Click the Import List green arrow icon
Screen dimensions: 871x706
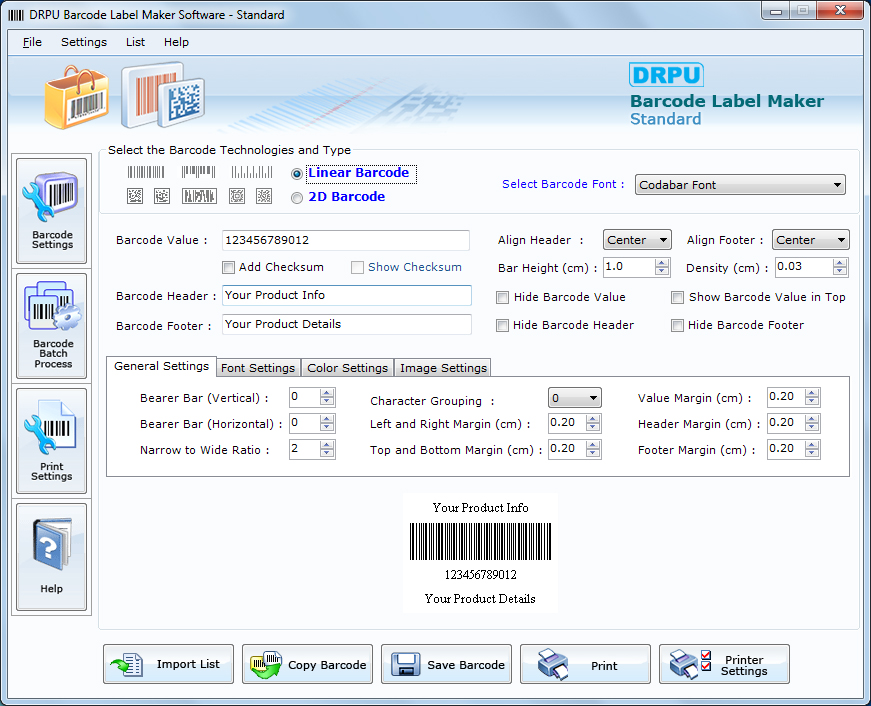click(127, 664)
